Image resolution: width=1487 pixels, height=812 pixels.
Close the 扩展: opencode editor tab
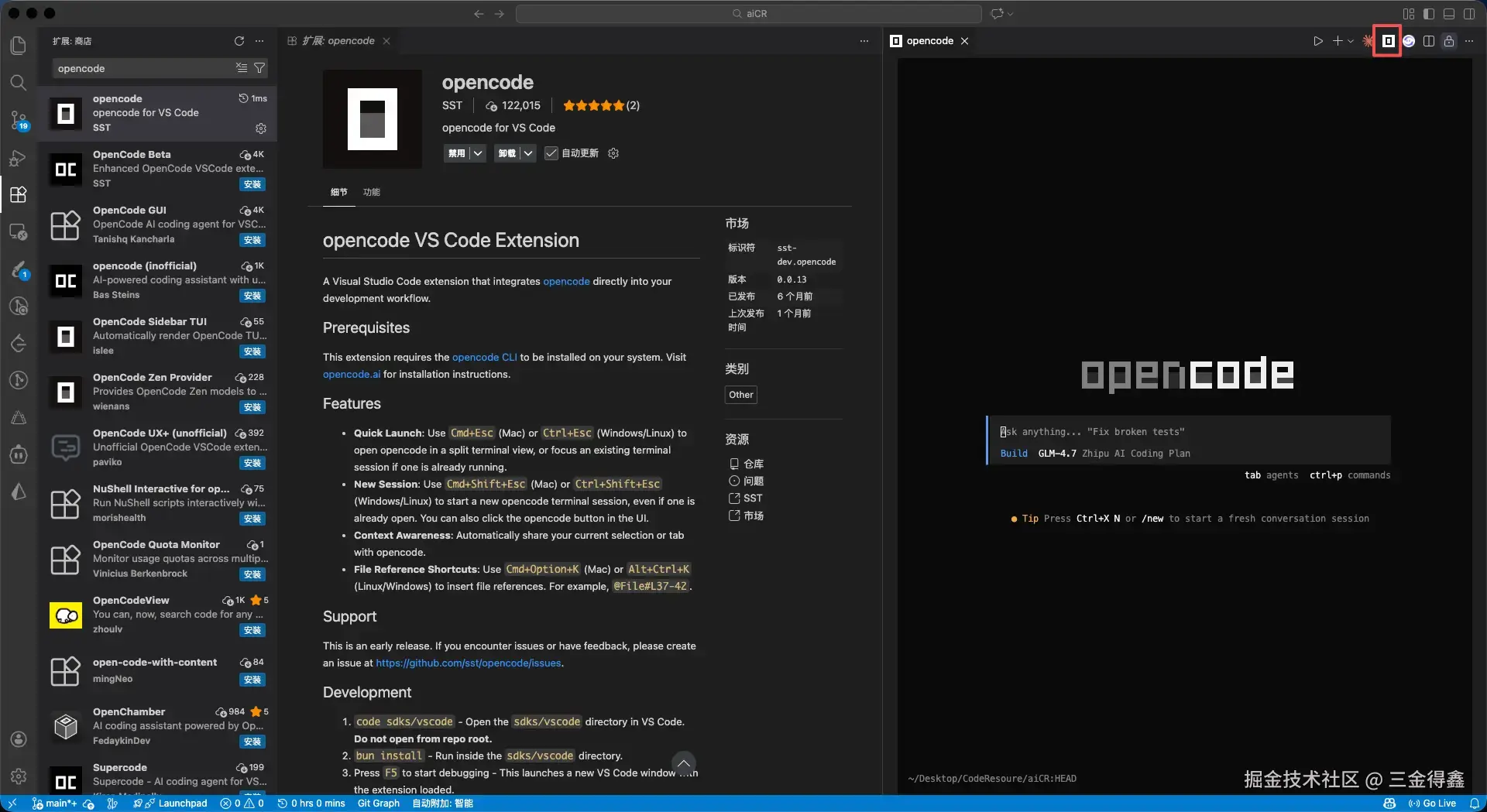click(x=386, y=41)
